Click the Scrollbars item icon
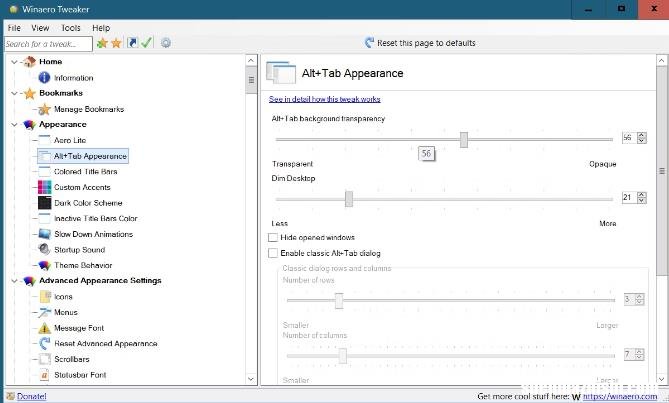669x403 pixels. tap(45, 359)
